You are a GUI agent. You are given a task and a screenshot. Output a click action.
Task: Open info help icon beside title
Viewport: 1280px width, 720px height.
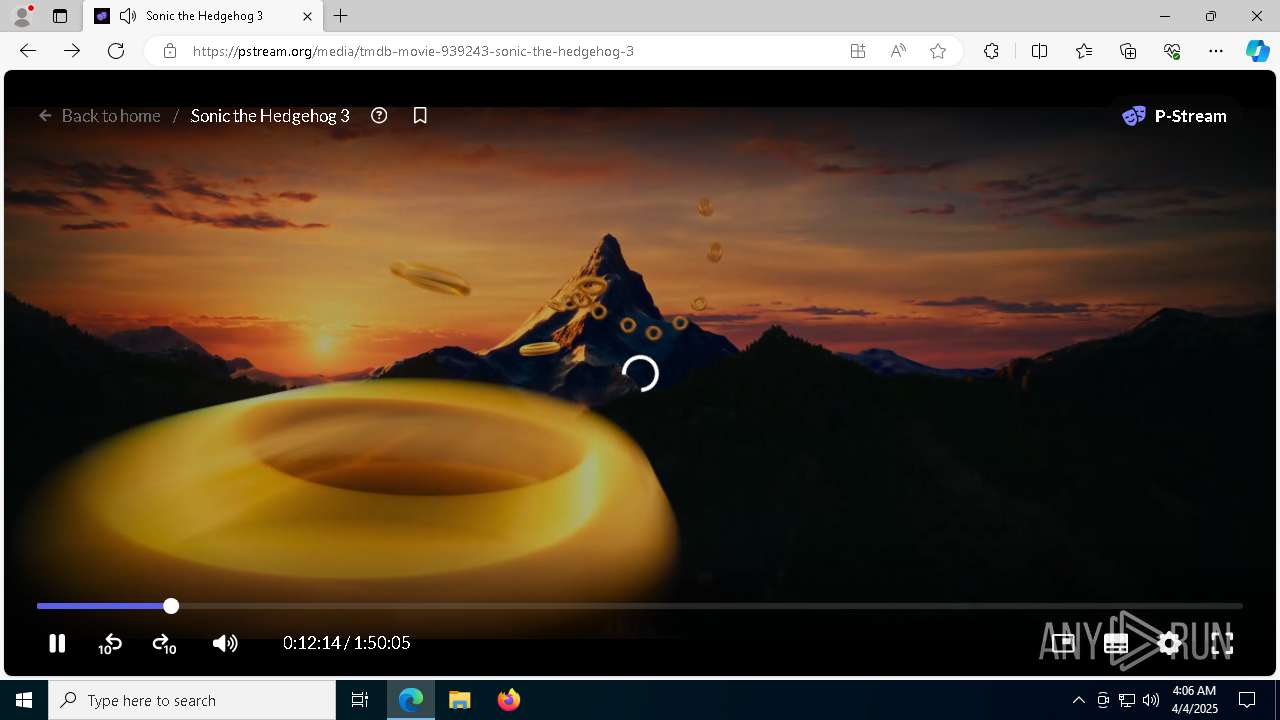pos(379,116)
